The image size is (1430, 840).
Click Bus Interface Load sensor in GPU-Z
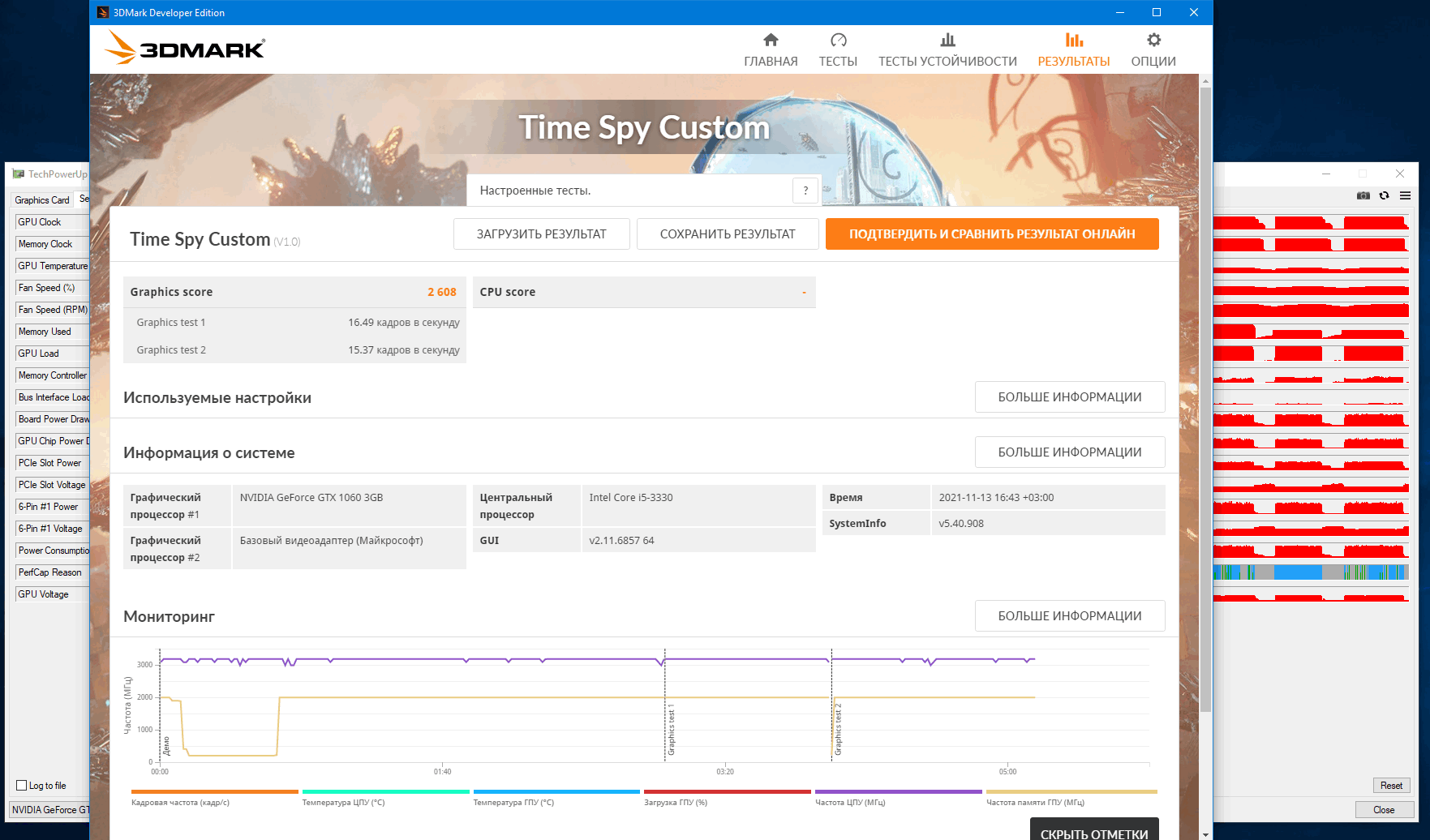tap(52, 396)
